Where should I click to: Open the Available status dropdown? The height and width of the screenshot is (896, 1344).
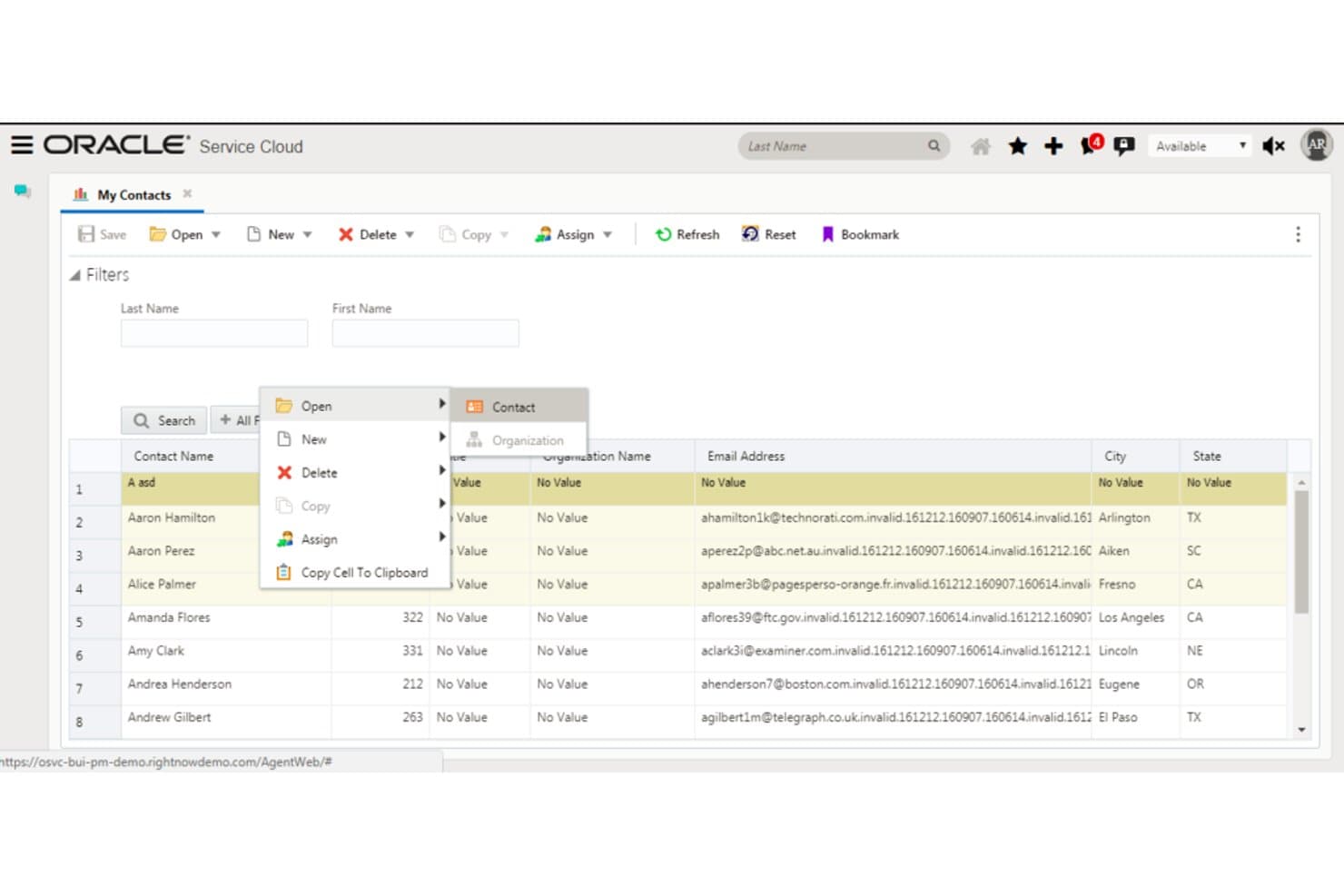click(1201, 146)
